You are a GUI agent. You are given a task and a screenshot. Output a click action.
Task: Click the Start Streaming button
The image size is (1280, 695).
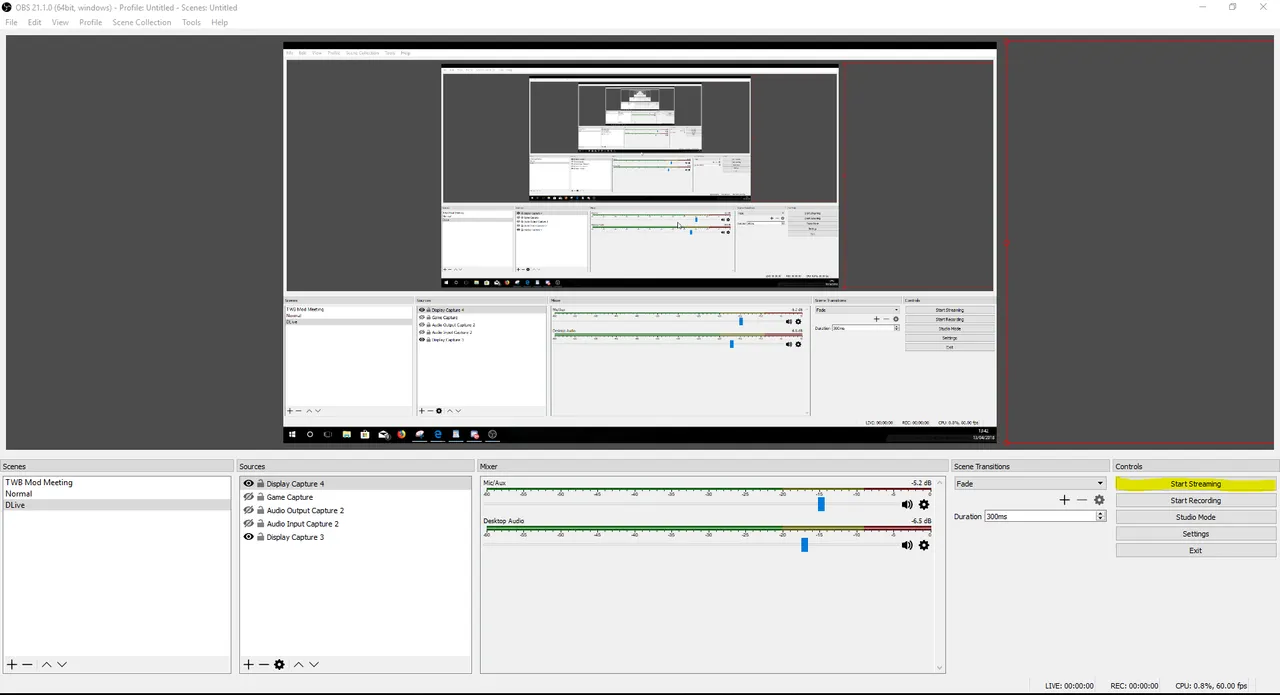point(1196,484)
